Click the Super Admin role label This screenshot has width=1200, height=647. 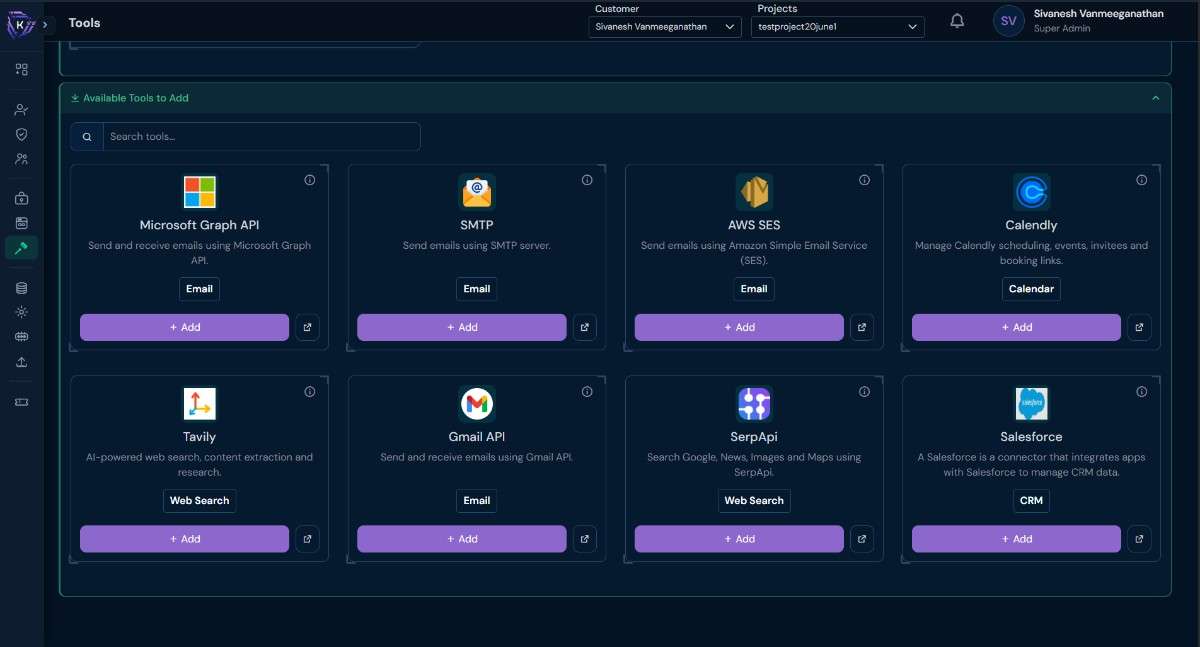pyautogui.click(x=1062, y=29)
